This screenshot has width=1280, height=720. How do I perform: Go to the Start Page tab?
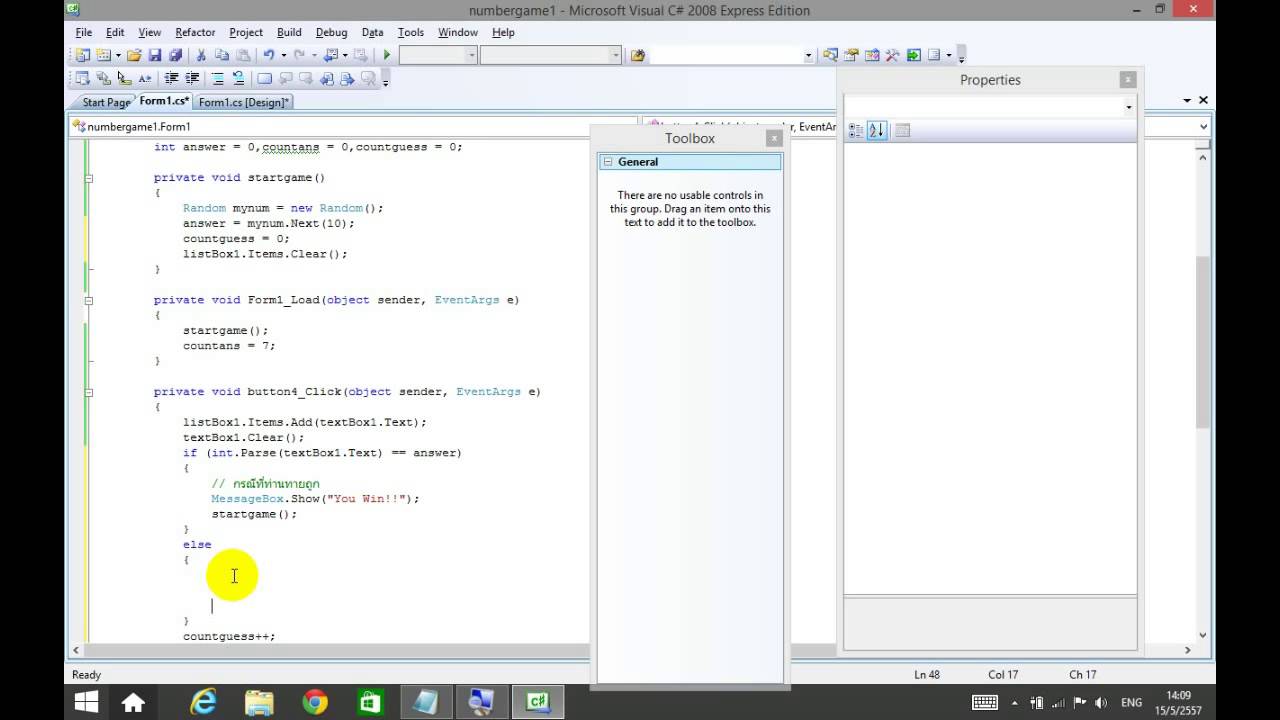coord(106,102)
